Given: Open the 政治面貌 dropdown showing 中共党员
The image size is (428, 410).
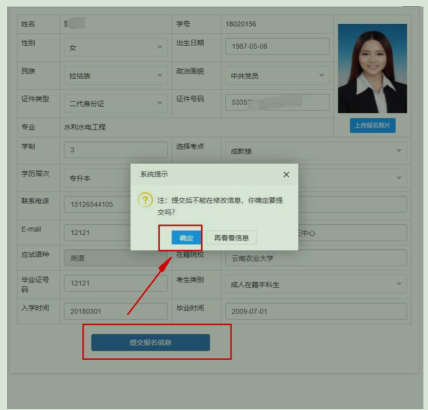Looking at the screenshot, I should pyautogui.click(x=277, y=75).
